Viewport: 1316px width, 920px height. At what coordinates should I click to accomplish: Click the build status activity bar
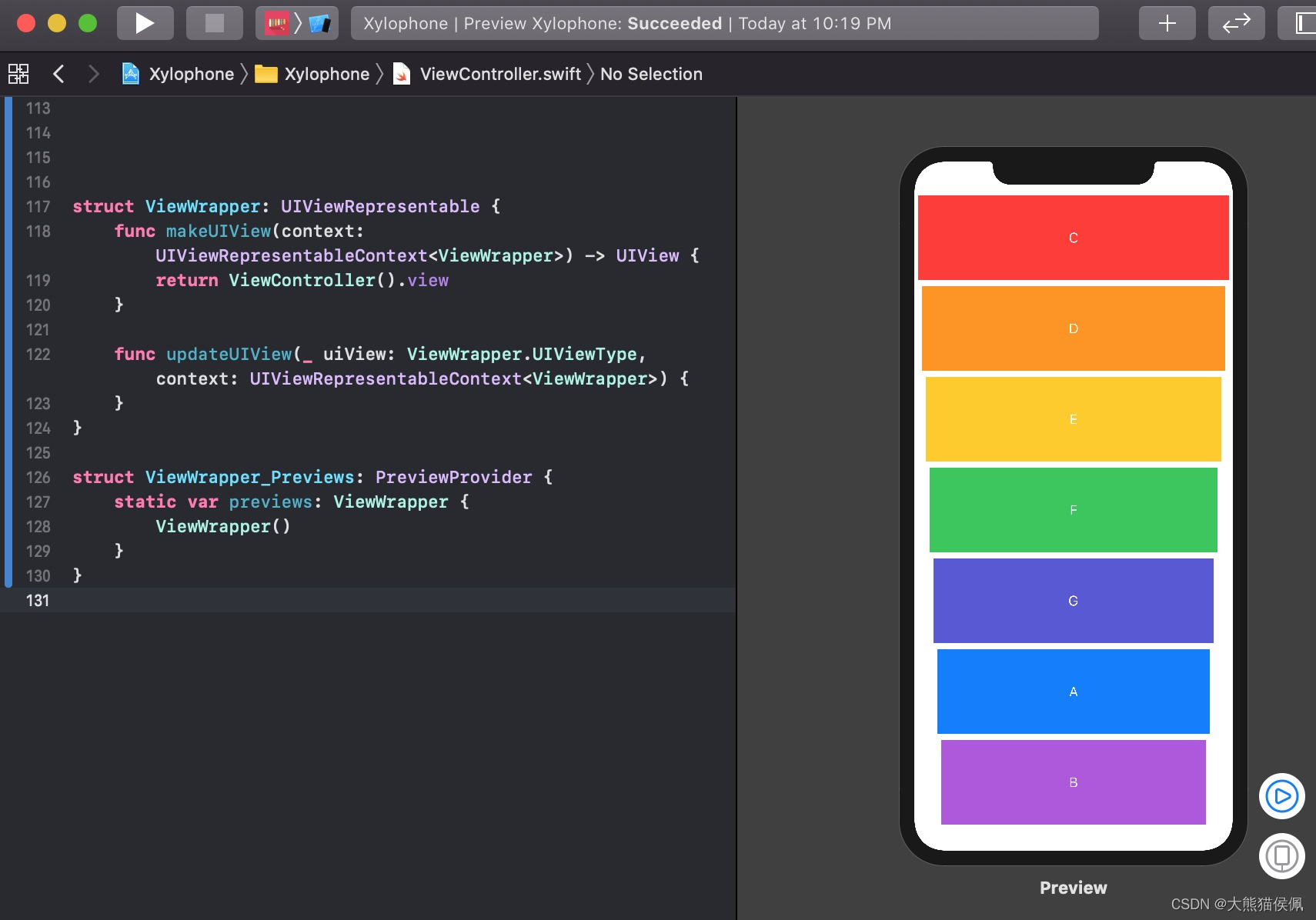coord(724,23)
